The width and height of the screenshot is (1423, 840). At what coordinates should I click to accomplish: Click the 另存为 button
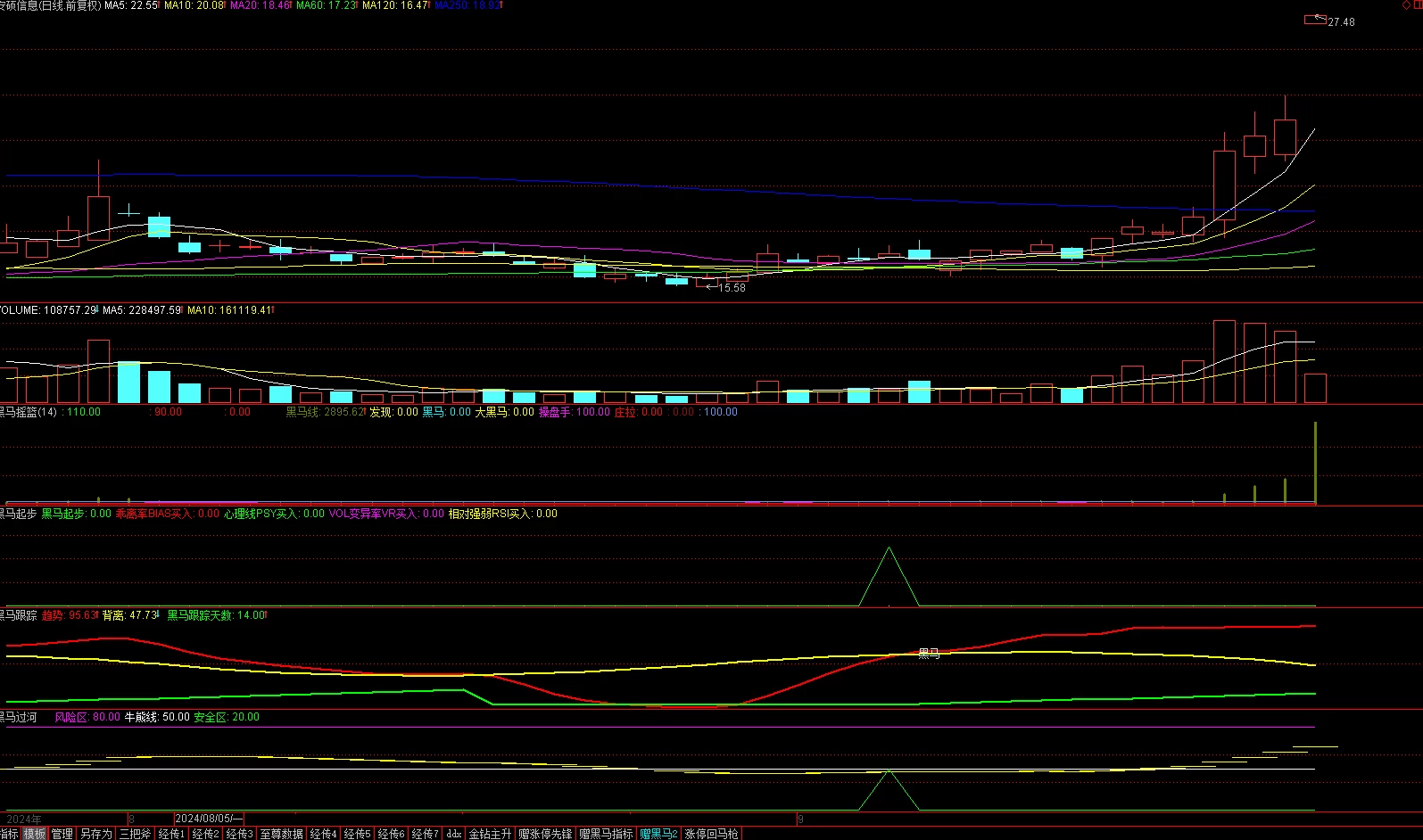pyautogui.click(x=96, y=834)
